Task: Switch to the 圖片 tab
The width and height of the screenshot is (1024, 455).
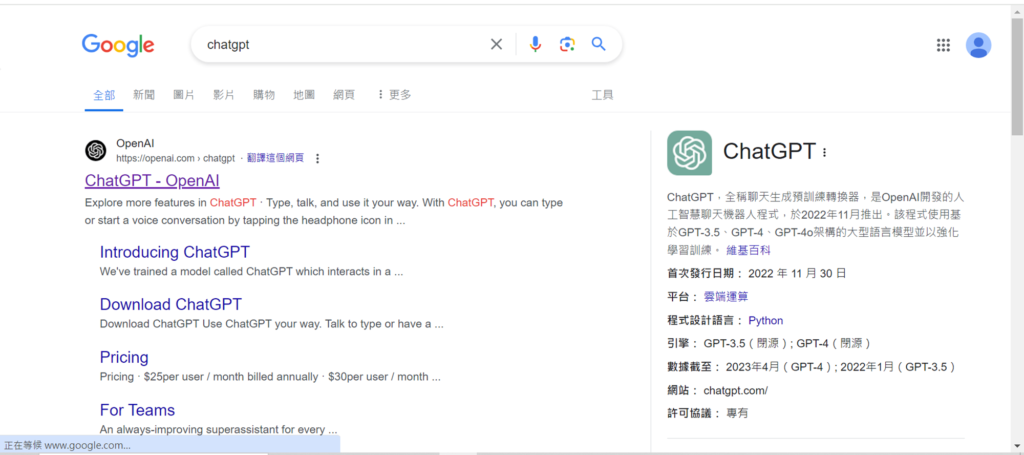Action: pos(184,95)
